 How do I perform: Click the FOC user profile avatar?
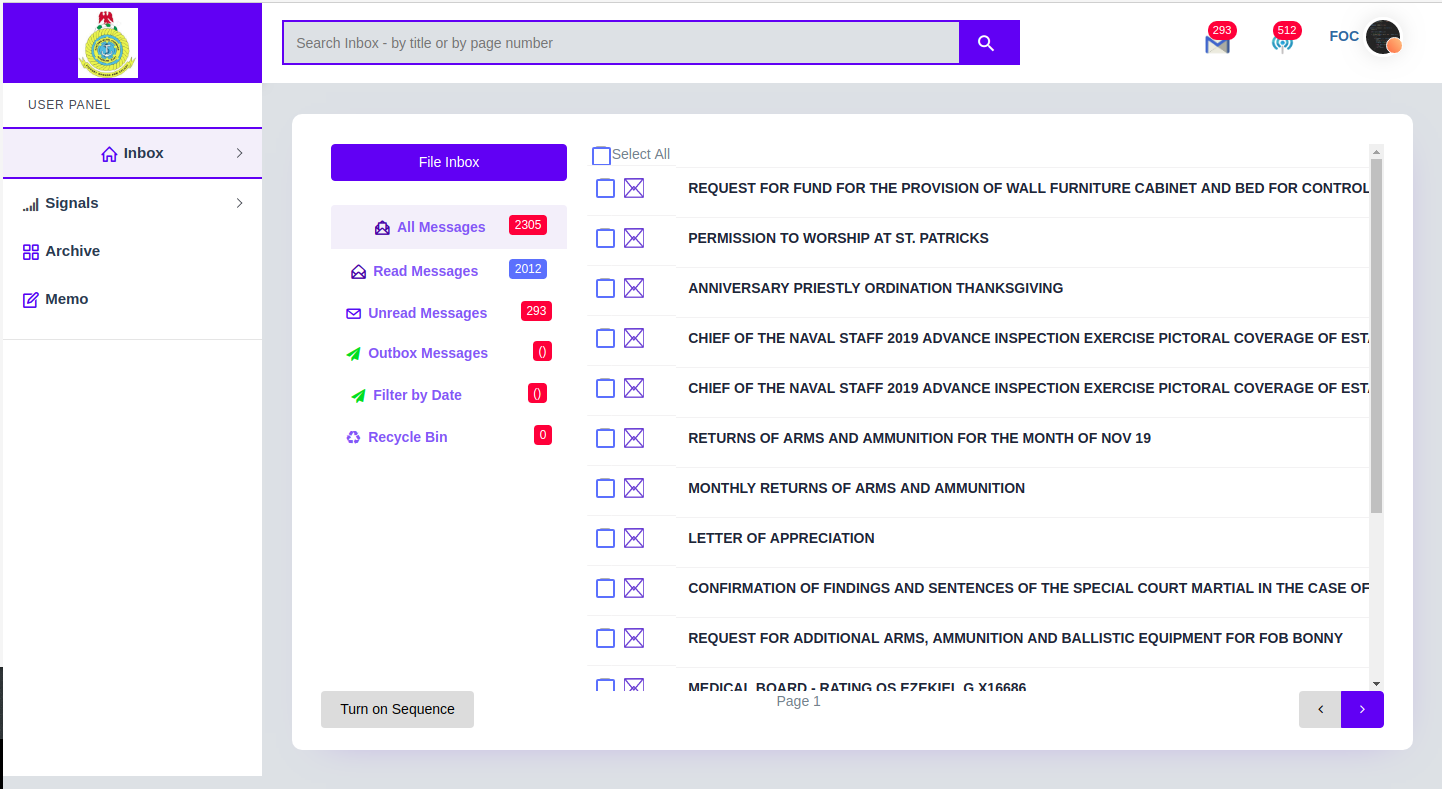point(1383,38)
